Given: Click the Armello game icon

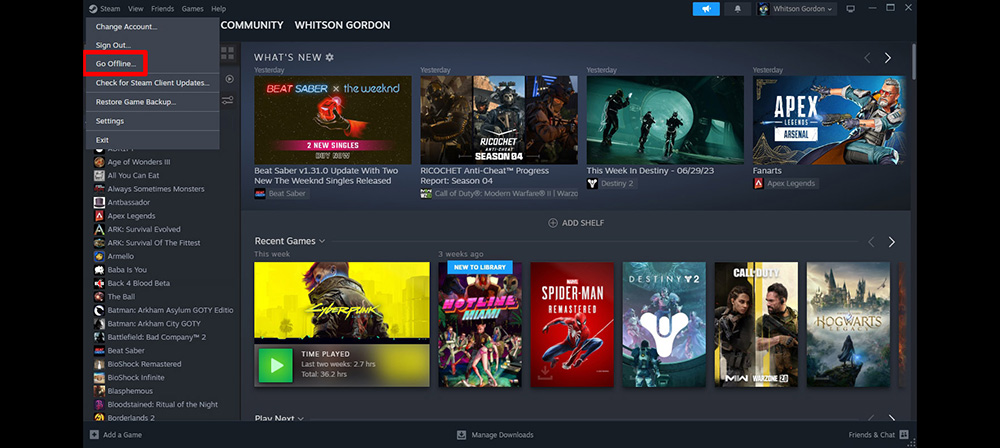Looking at the screenshot, I should 99,256.
